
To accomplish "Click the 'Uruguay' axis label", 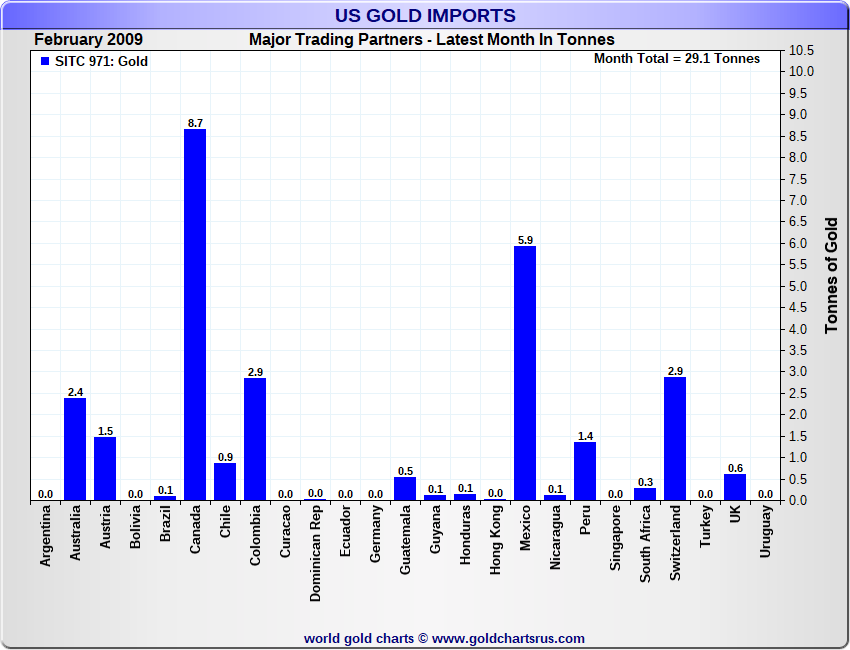I will [x=765, y=531].
